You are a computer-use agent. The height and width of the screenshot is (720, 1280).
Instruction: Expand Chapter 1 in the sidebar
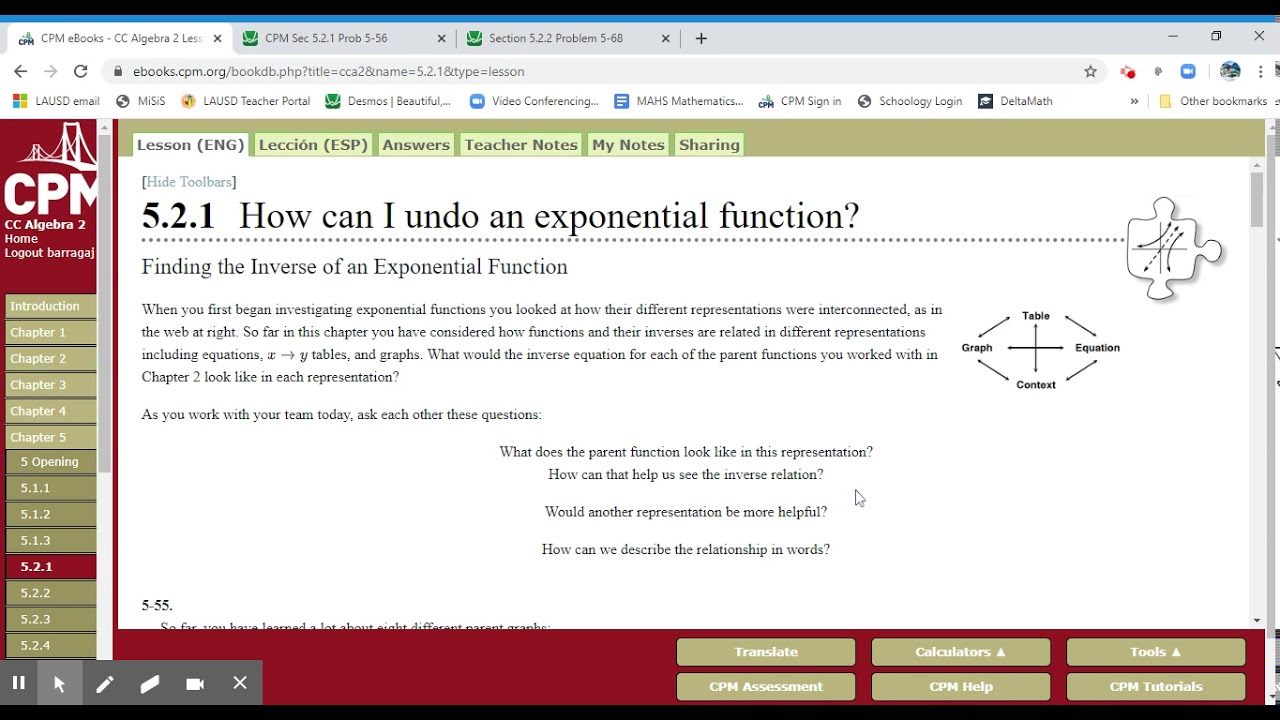(x=50, y=332)
